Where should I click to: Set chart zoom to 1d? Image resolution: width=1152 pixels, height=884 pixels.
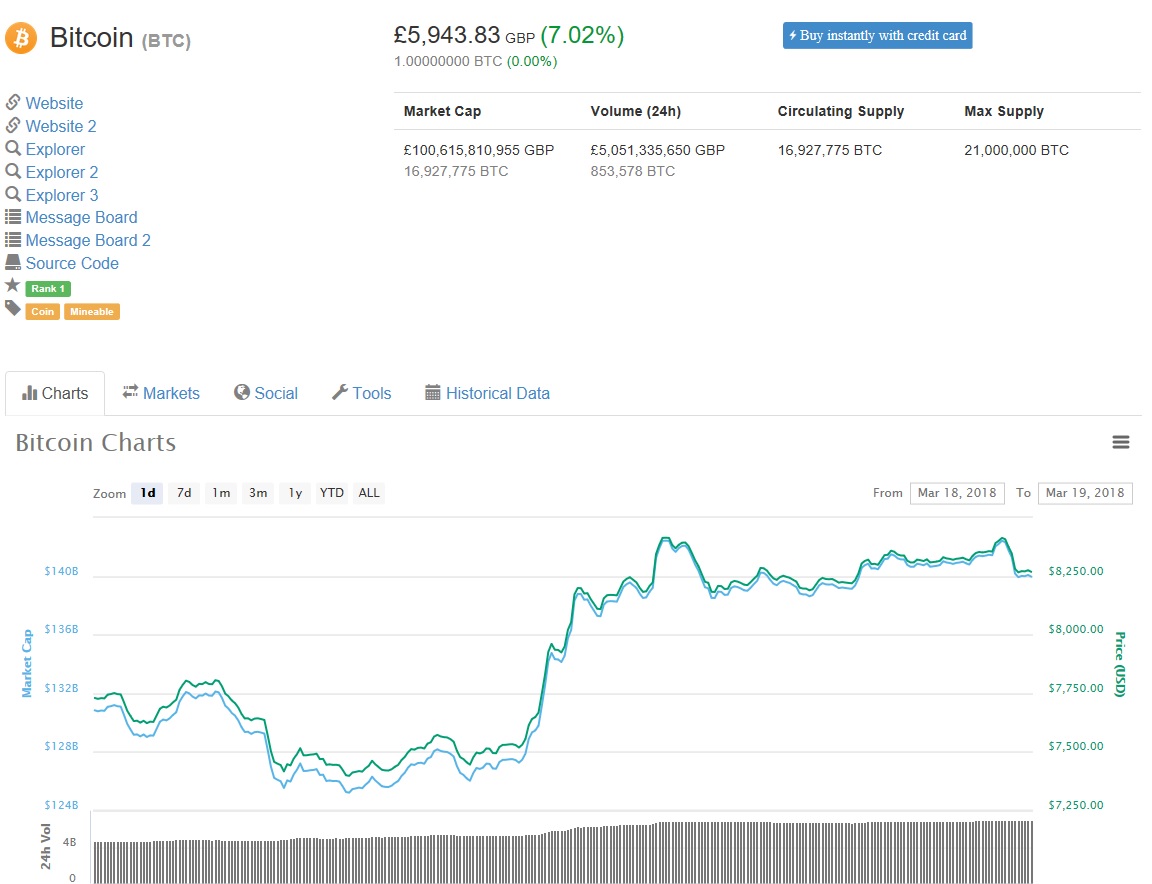coord(148,492)
